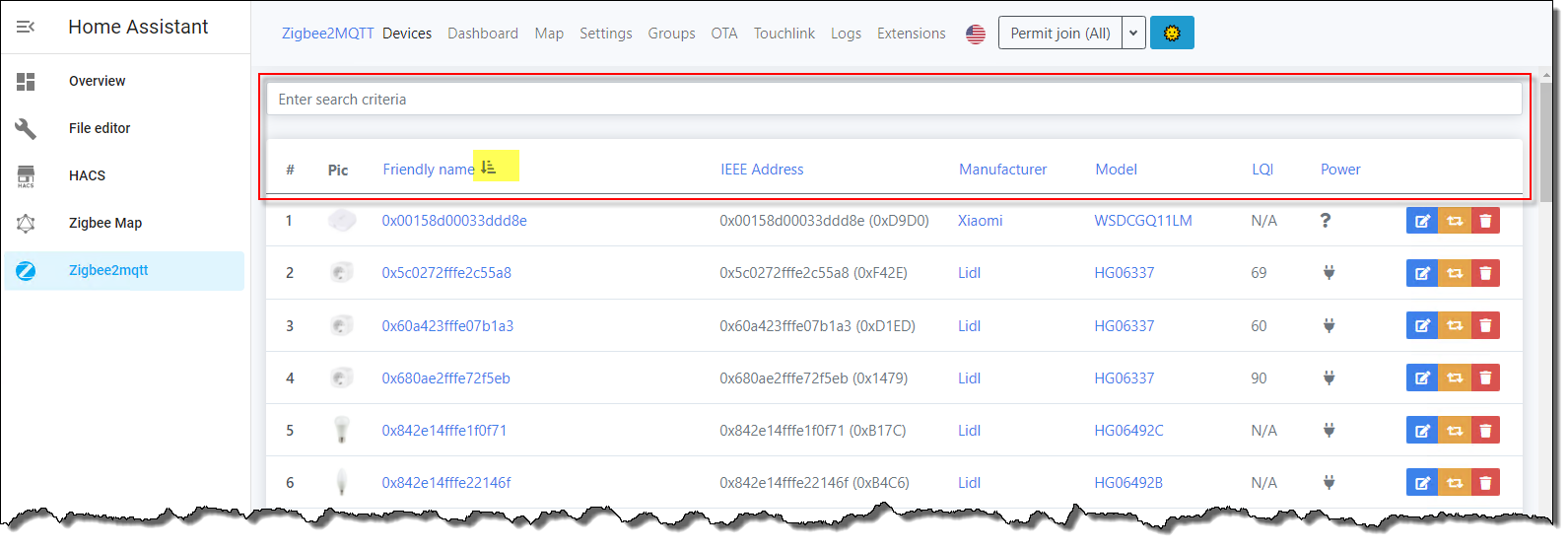Rename device 0x5c0272fffe2c55a8 with edit icon

pyautogui.click(x=1422, y=273)
